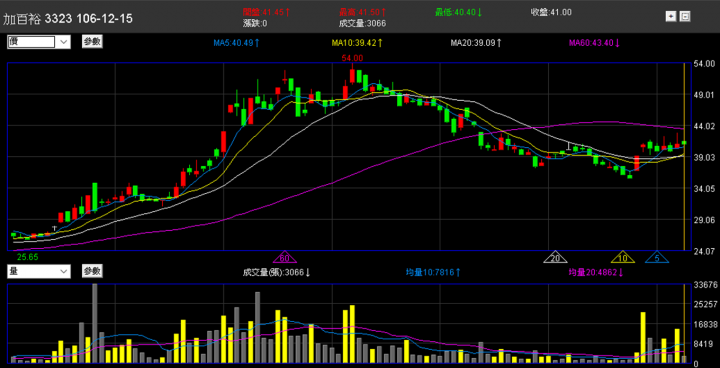
Task: Click the MA10:39.42 label
Action: [x=357, y=43]
